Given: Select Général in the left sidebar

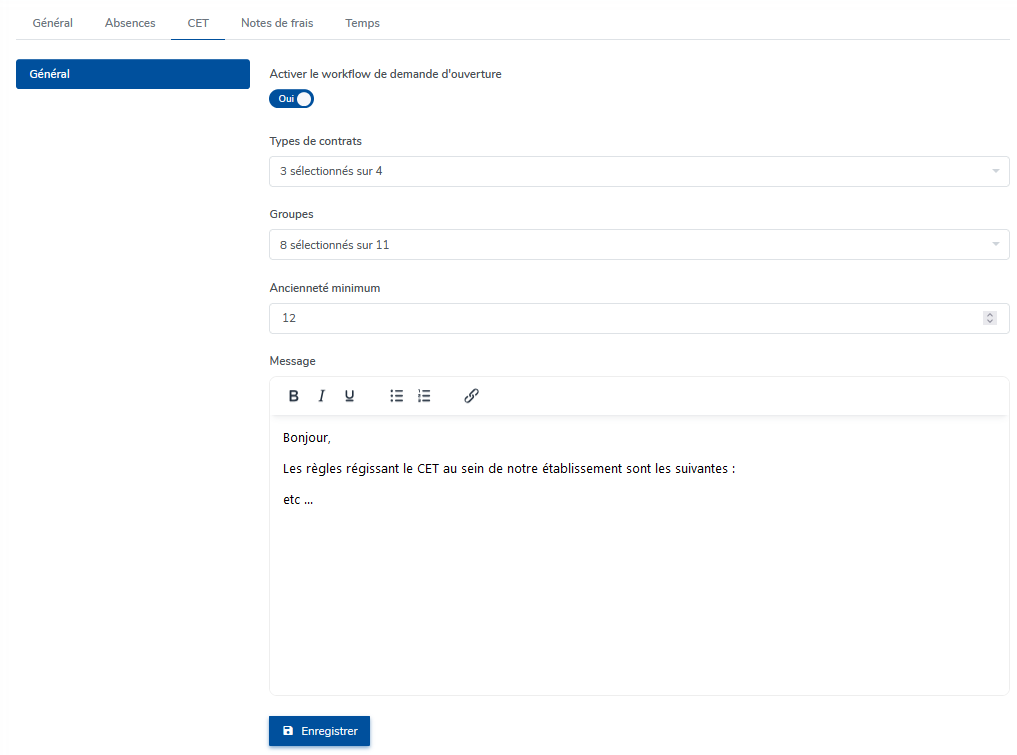Looking at the screenshot, I should (x=133, y=74).
